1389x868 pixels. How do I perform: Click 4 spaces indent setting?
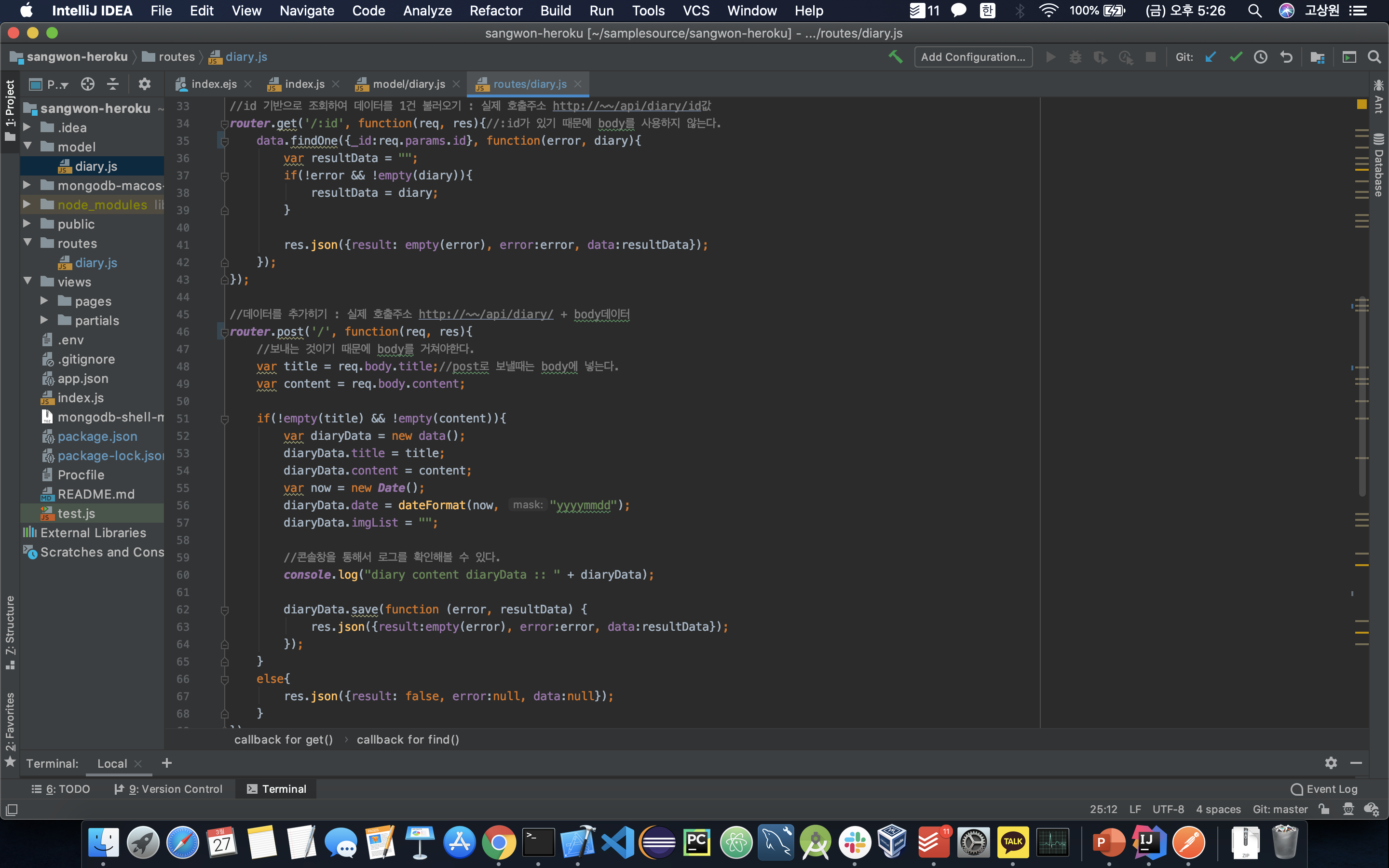1218,809
